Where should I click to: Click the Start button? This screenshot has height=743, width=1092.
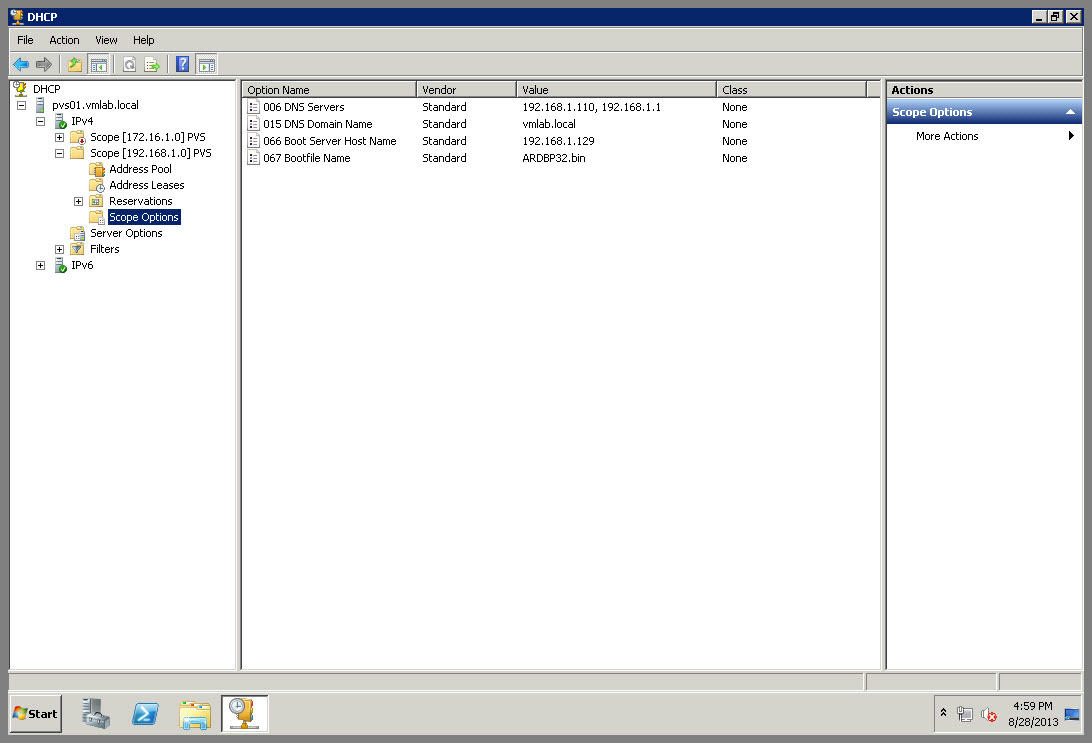click(35, 714)
